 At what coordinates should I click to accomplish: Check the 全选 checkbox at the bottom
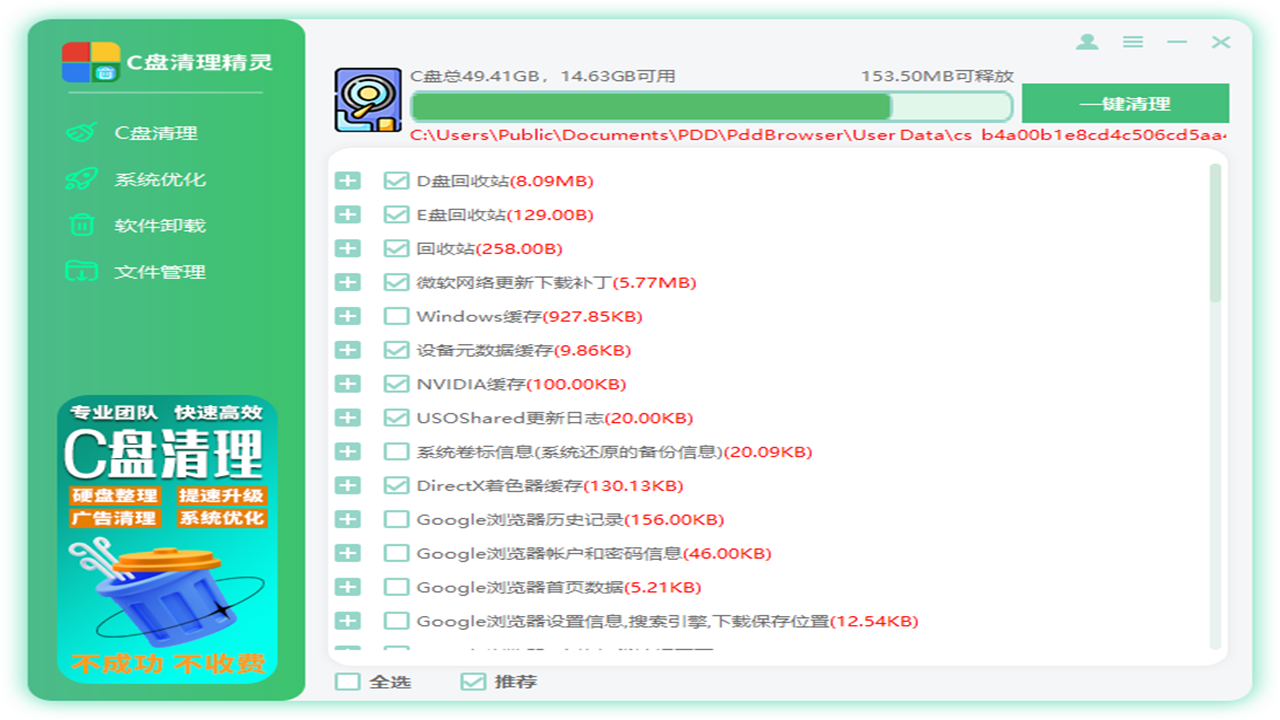click(x=347, y=680)
